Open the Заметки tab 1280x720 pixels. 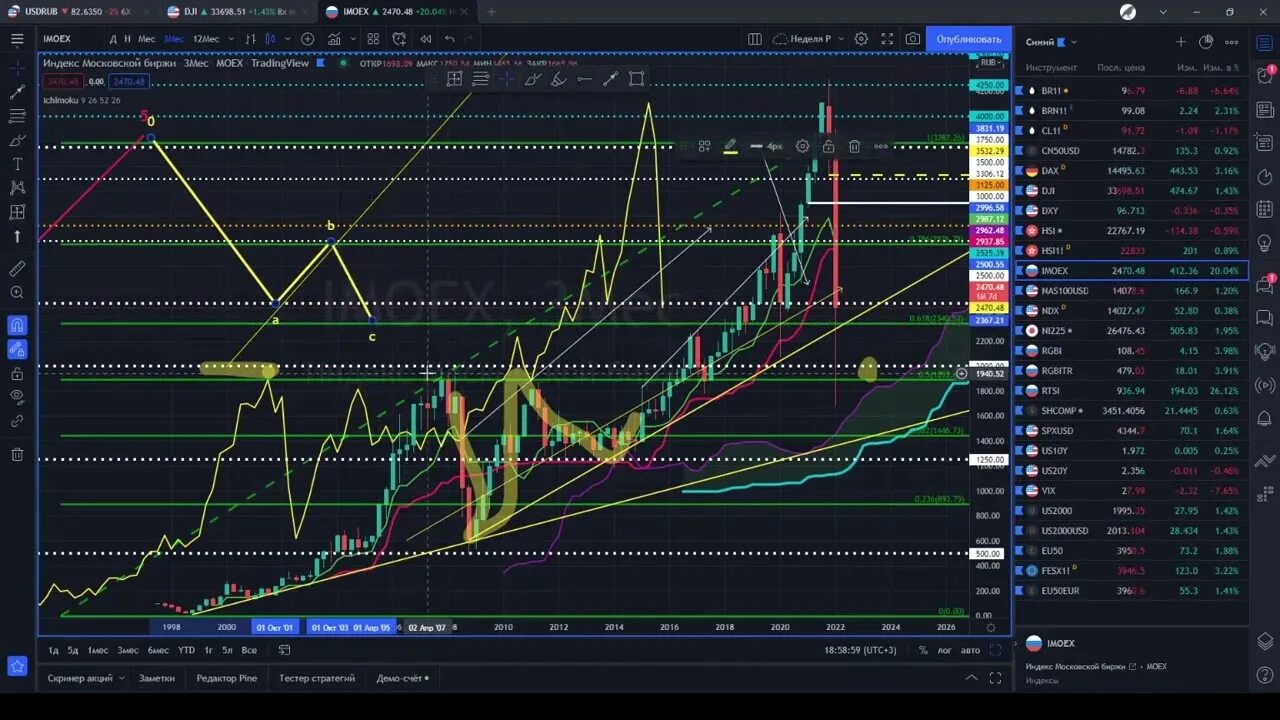click(x=157, y=678)
